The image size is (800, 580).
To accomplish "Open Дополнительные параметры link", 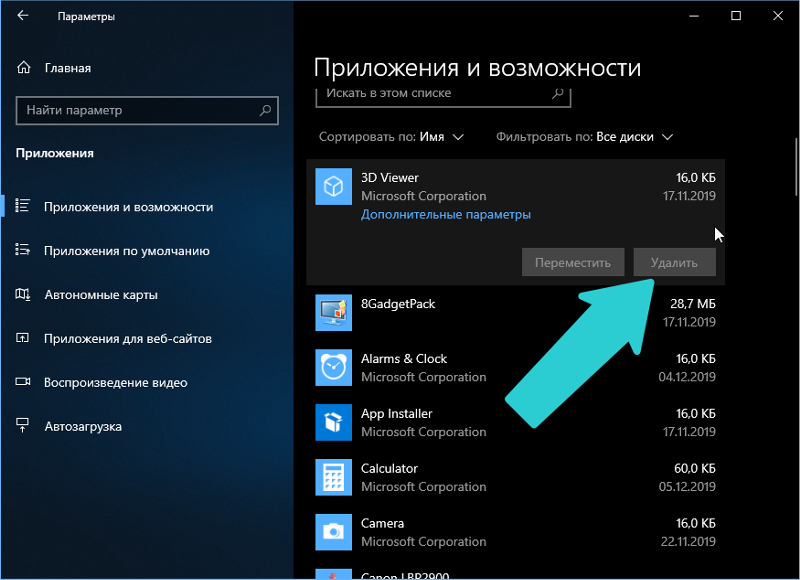I will (446, 214).
